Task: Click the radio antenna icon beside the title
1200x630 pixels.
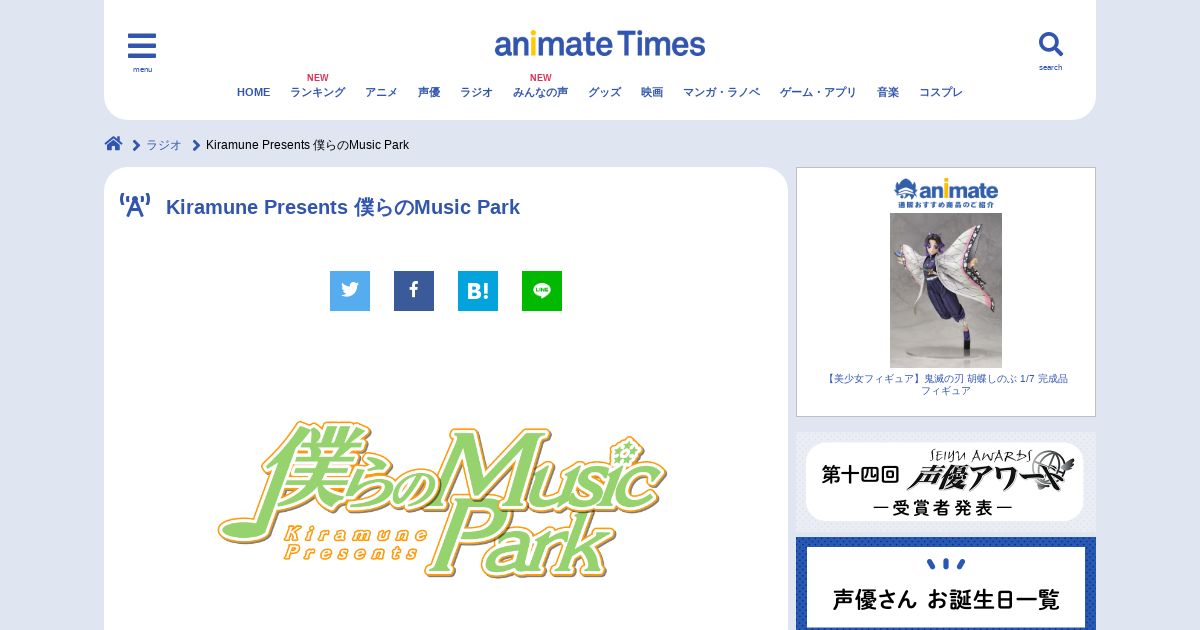Action: pos(135,205)
